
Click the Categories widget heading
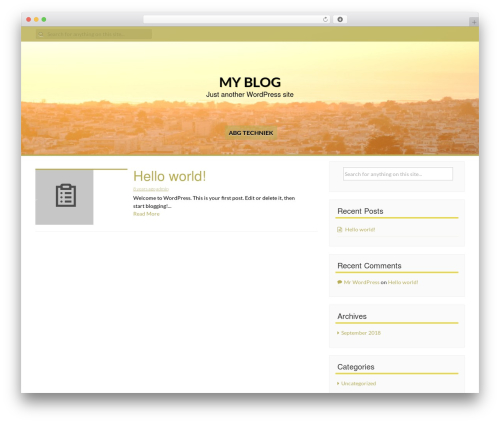[356, 367]
